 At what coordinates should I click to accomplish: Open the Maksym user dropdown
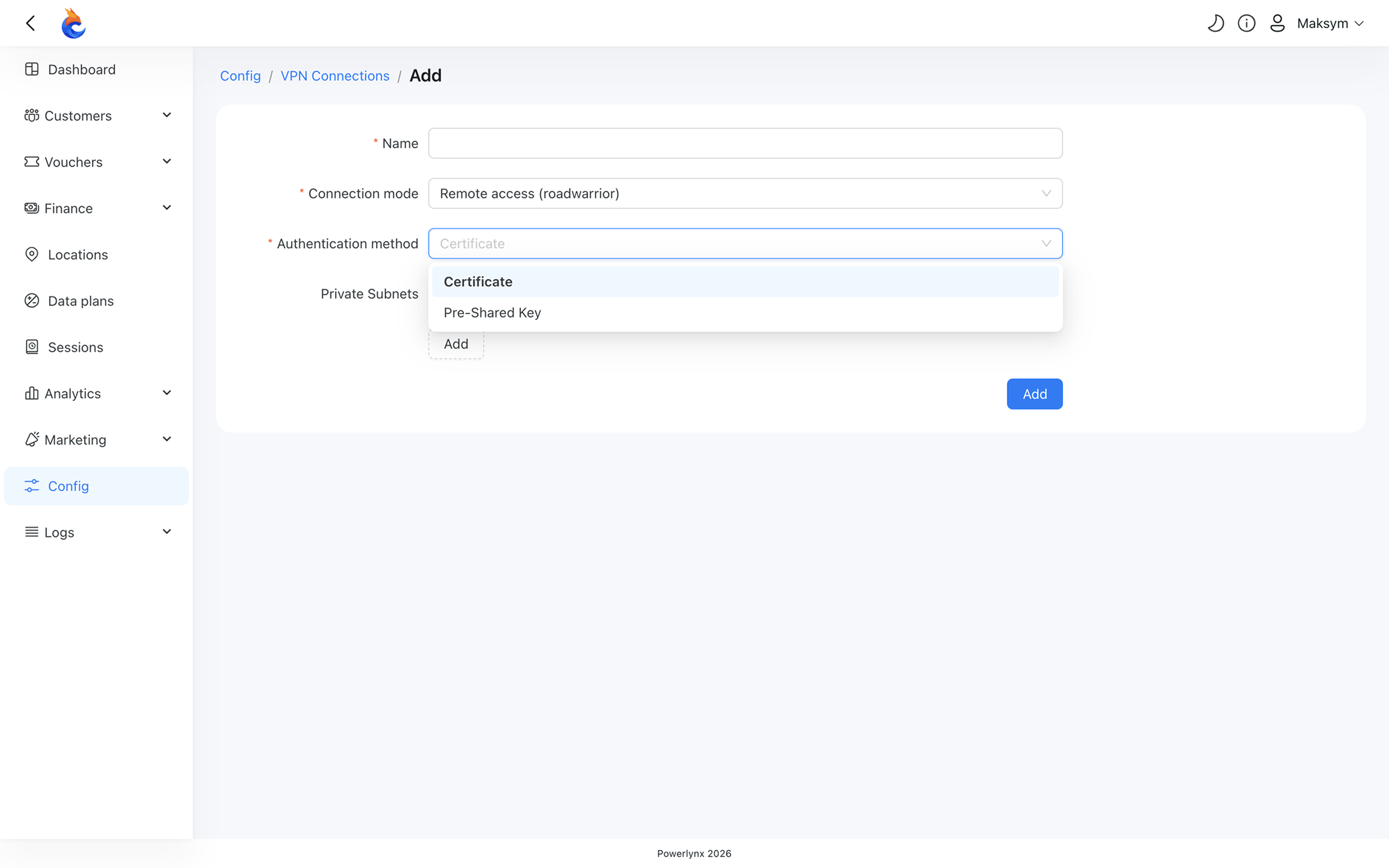[x=1330, y=23]
